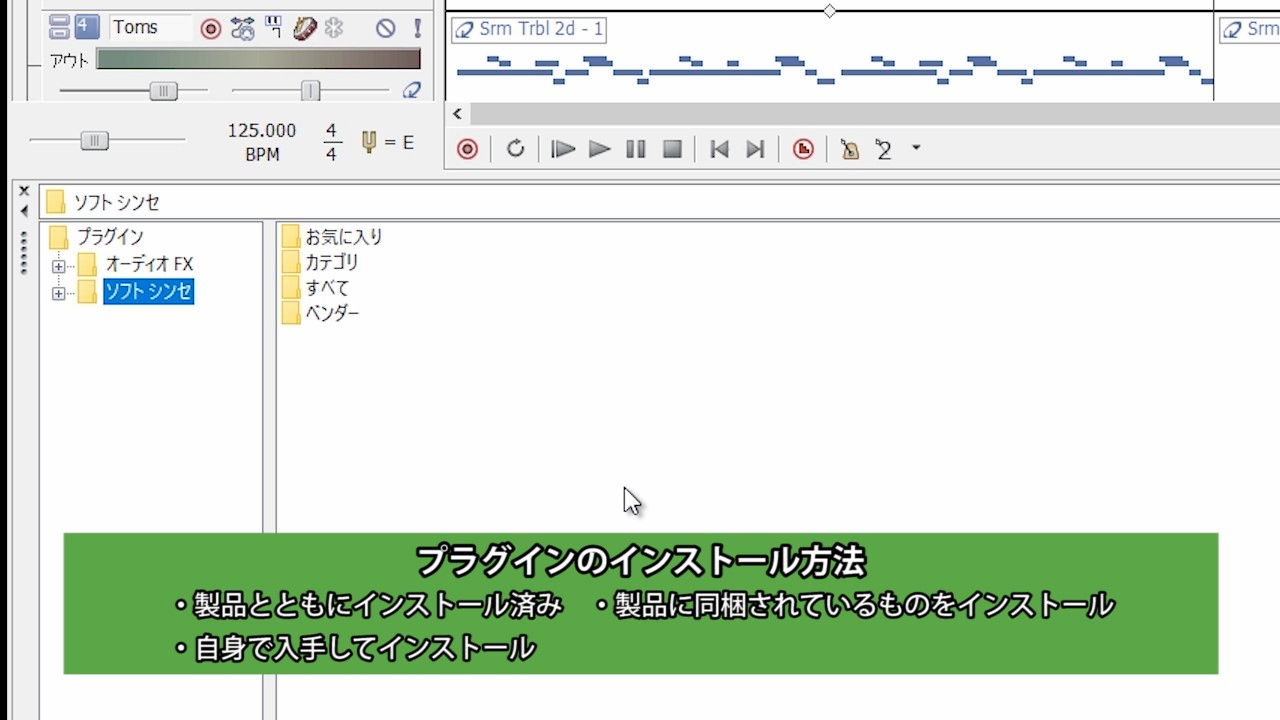This screenshot has width=1280, height=720.
Task: Expand the ソフト シンセ tree node
Action: point(58,291)
